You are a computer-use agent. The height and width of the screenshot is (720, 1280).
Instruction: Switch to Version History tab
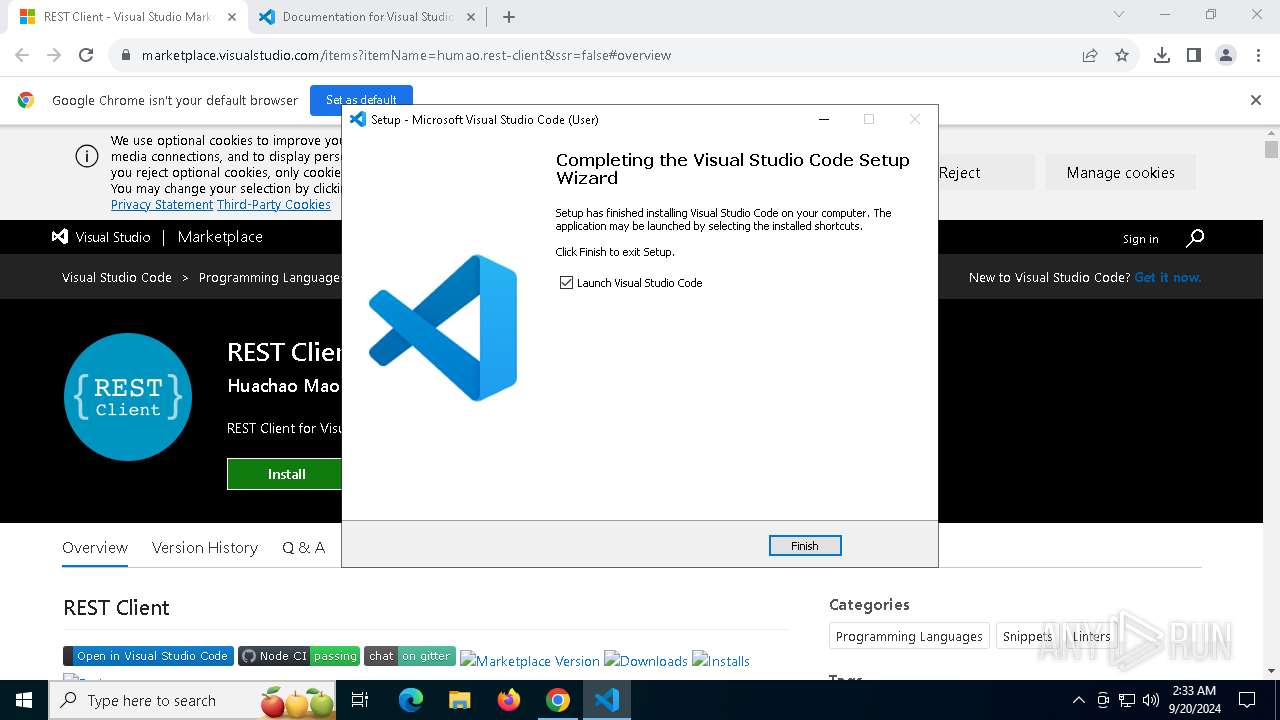[x=205, y=547]
